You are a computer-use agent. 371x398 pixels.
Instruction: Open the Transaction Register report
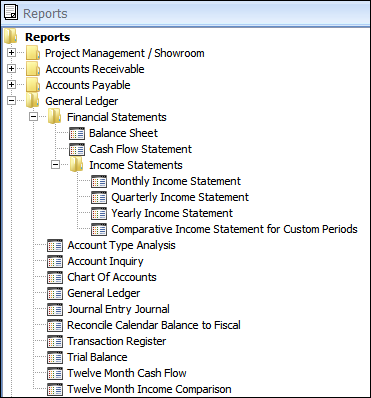[117, 342]
